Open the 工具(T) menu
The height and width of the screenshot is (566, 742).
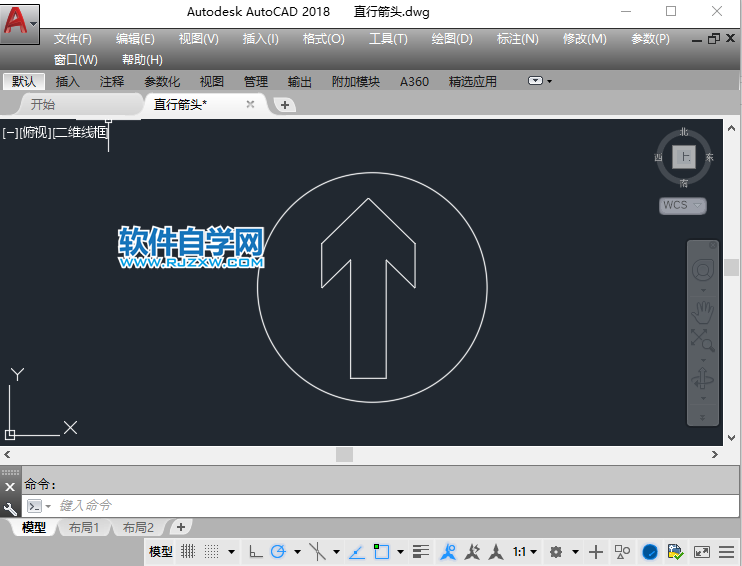(x=388, y=39)
